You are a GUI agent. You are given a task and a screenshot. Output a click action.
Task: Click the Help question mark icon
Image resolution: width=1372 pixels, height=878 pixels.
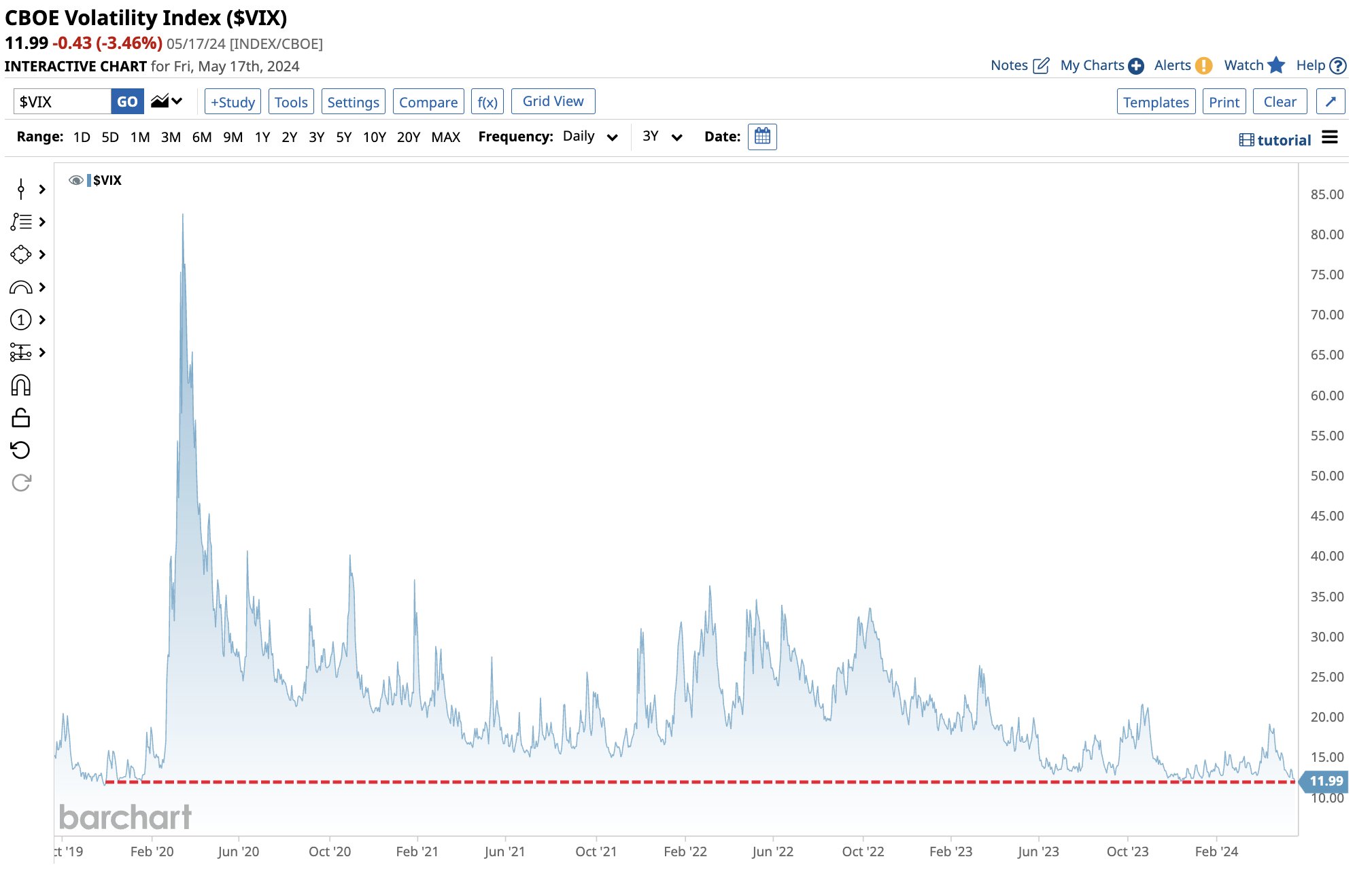coord(1338,65)
